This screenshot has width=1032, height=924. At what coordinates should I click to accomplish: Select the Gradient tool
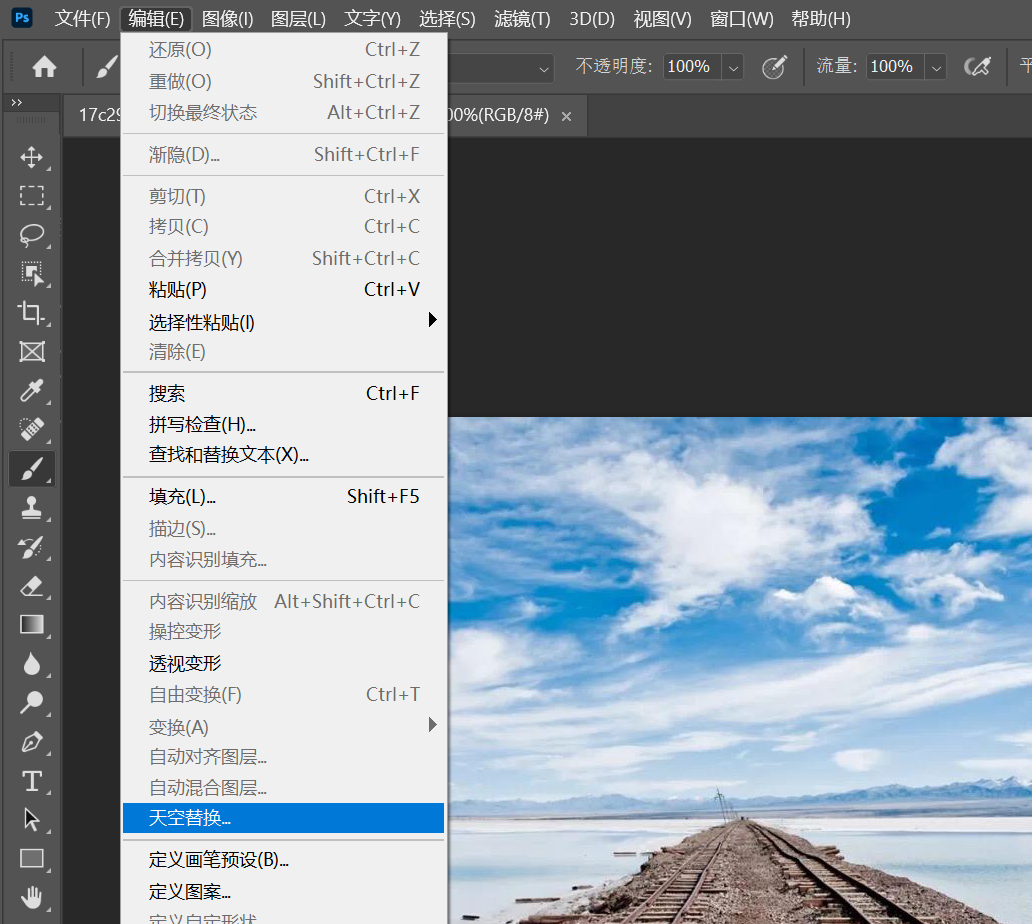(x=32, y=625)
